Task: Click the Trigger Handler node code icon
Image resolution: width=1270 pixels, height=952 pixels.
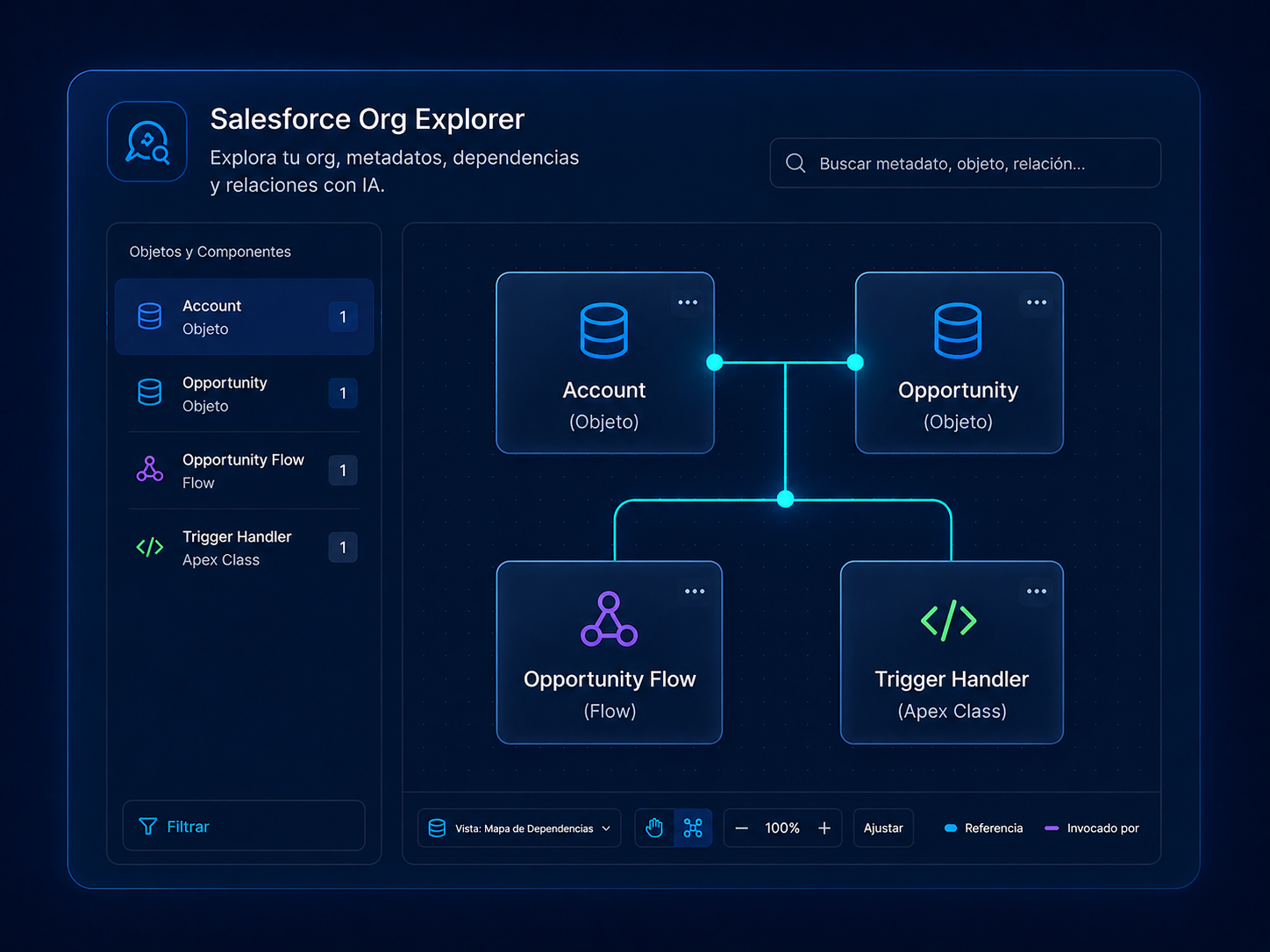Action: click(x=949, y=621)
